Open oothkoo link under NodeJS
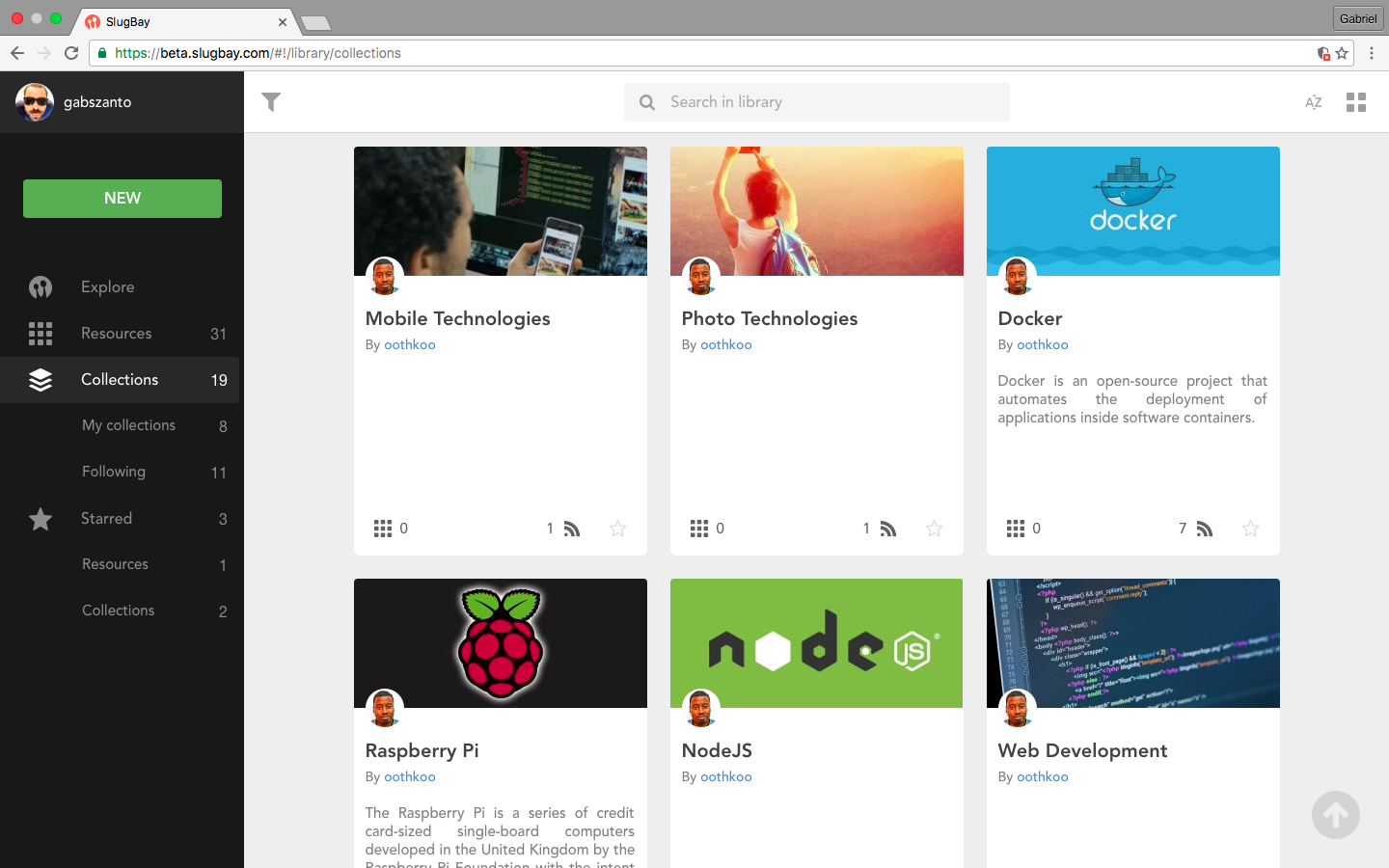 (726, 776)
